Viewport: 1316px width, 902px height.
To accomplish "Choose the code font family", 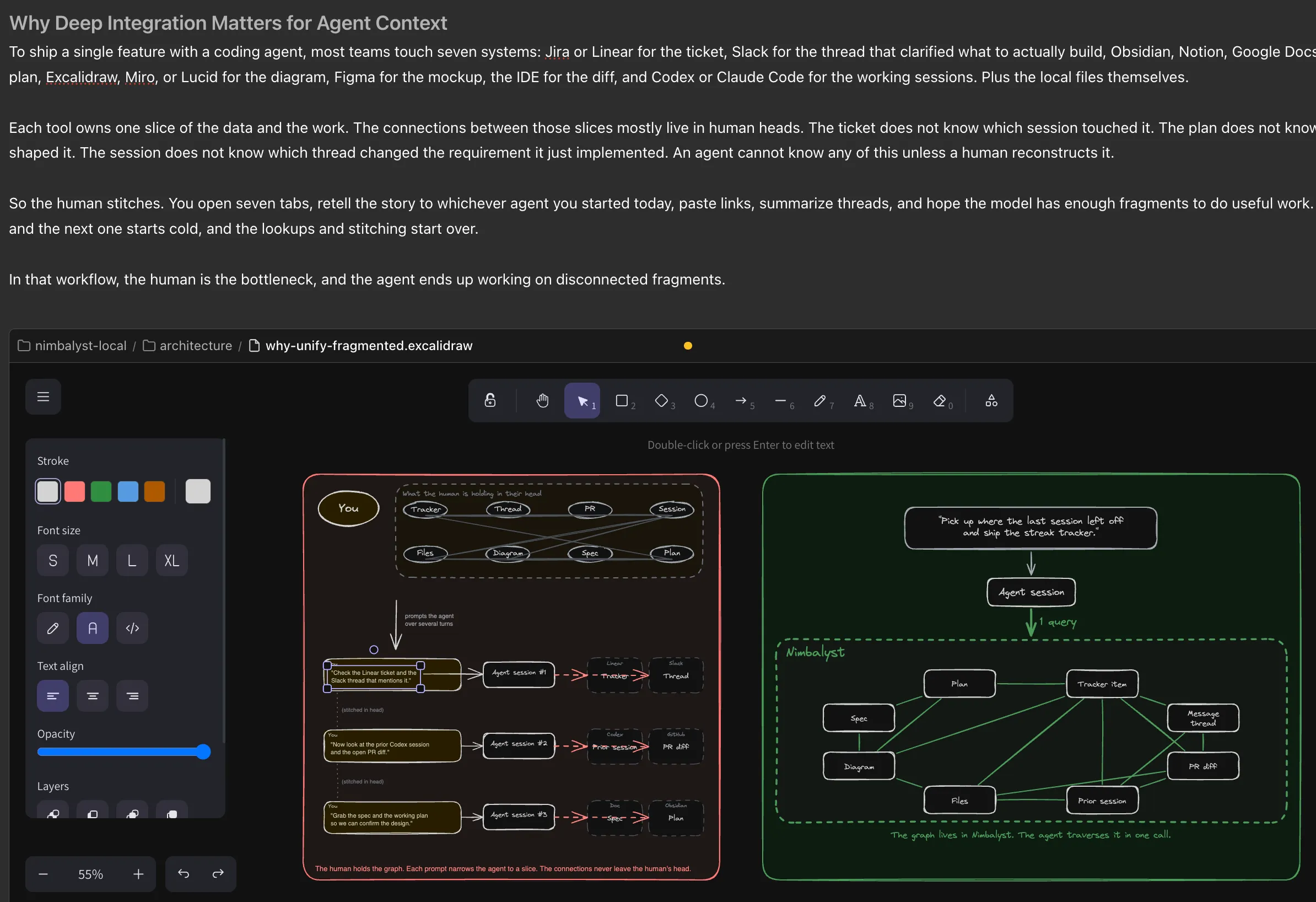I will point(132,628).
